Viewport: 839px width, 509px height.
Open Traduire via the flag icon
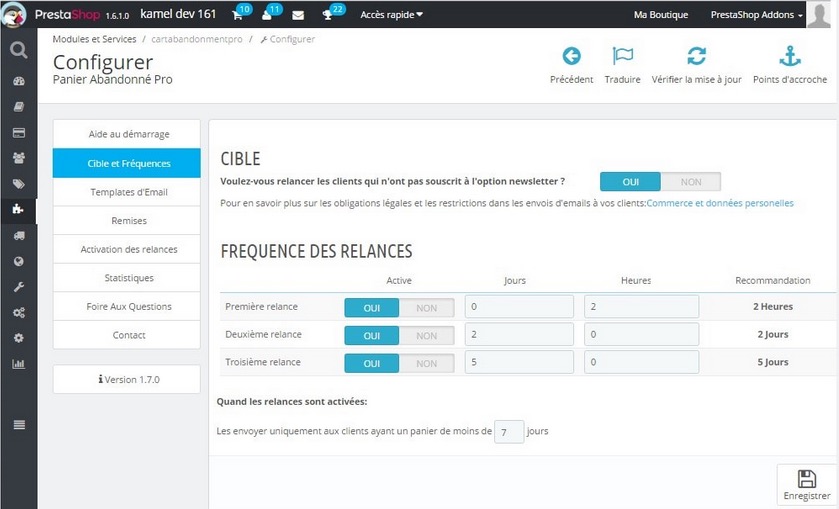click(x=622, y=57)
